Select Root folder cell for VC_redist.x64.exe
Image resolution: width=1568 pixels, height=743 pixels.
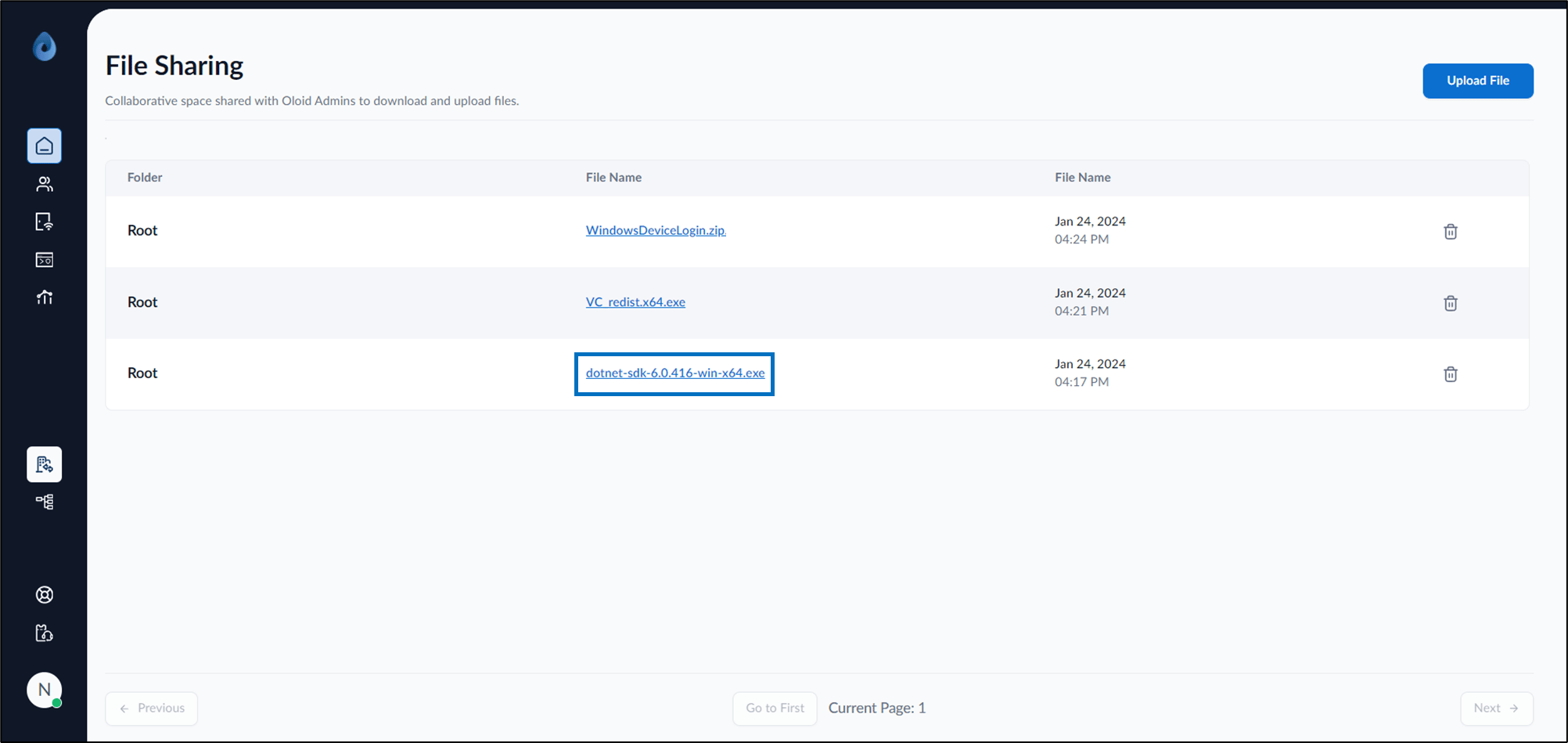(142, 302)
